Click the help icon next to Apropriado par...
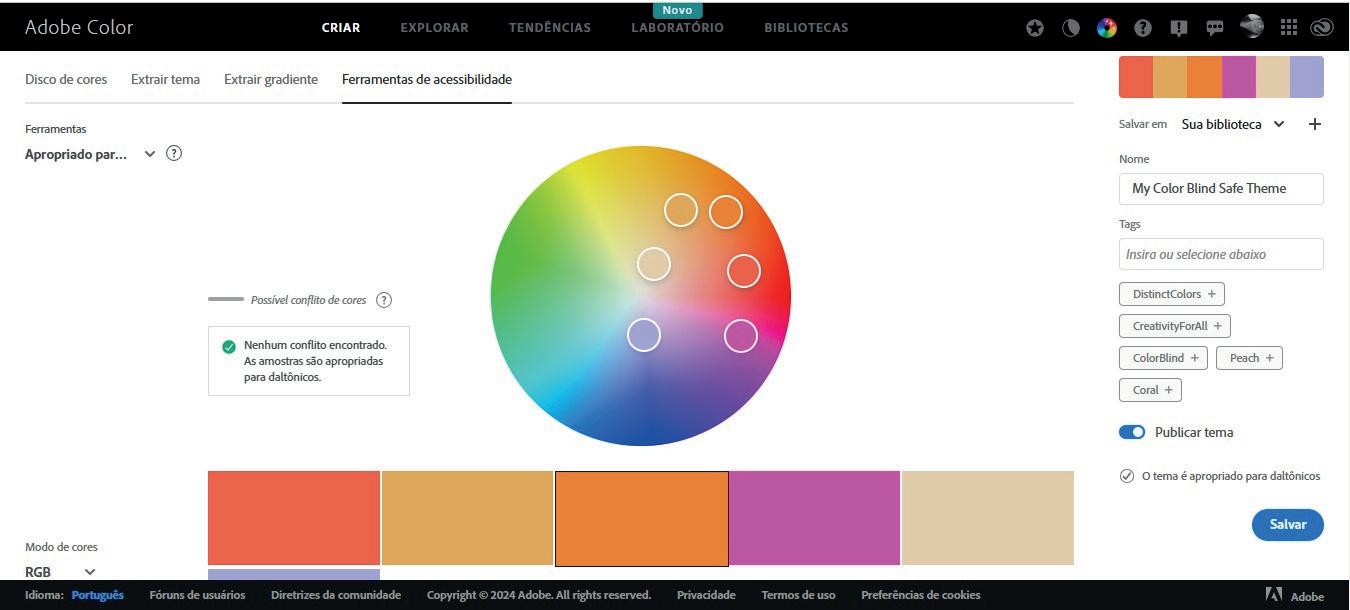Screen dimensions: 1350x610 [174, 153]
